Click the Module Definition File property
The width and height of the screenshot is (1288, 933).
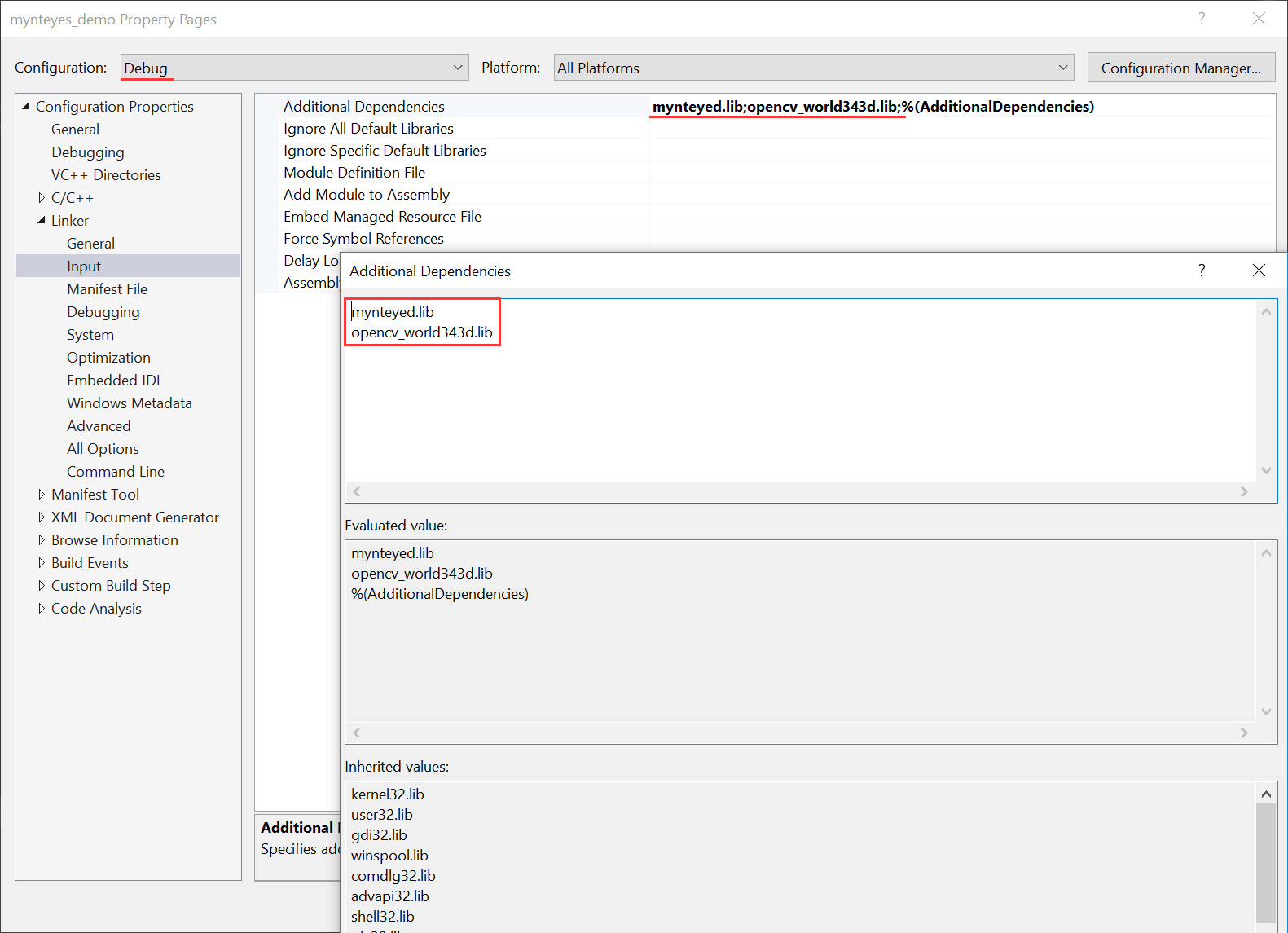click(x=354, y=173)
